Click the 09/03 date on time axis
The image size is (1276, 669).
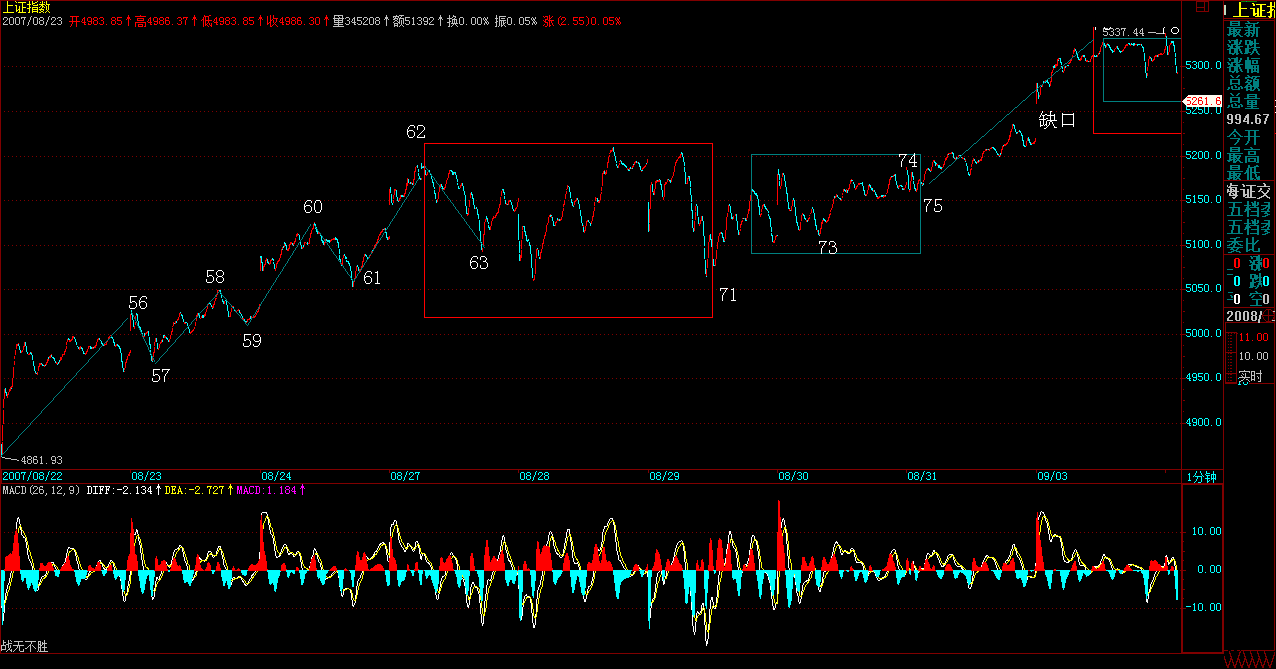(x=1050, y=477)
